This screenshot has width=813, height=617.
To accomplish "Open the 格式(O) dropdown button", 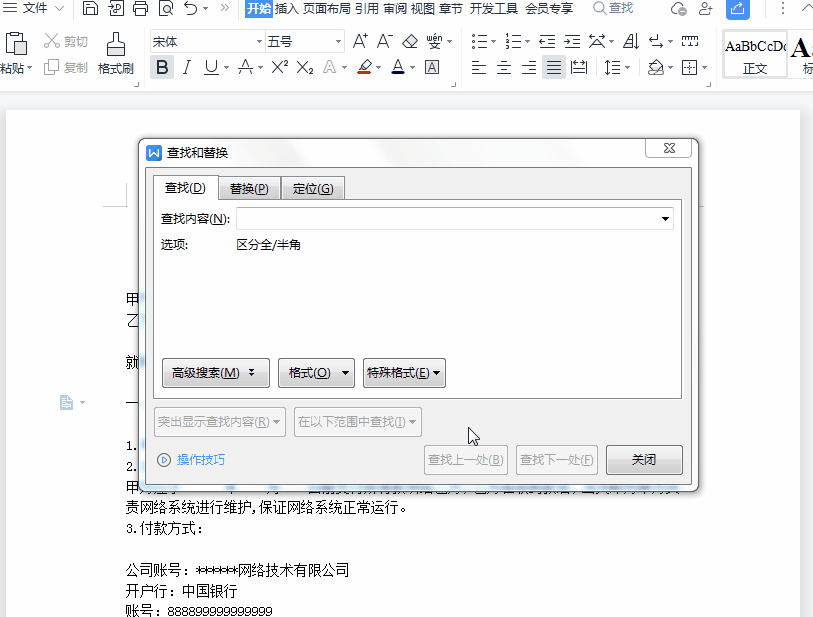I will click(316, 373).
